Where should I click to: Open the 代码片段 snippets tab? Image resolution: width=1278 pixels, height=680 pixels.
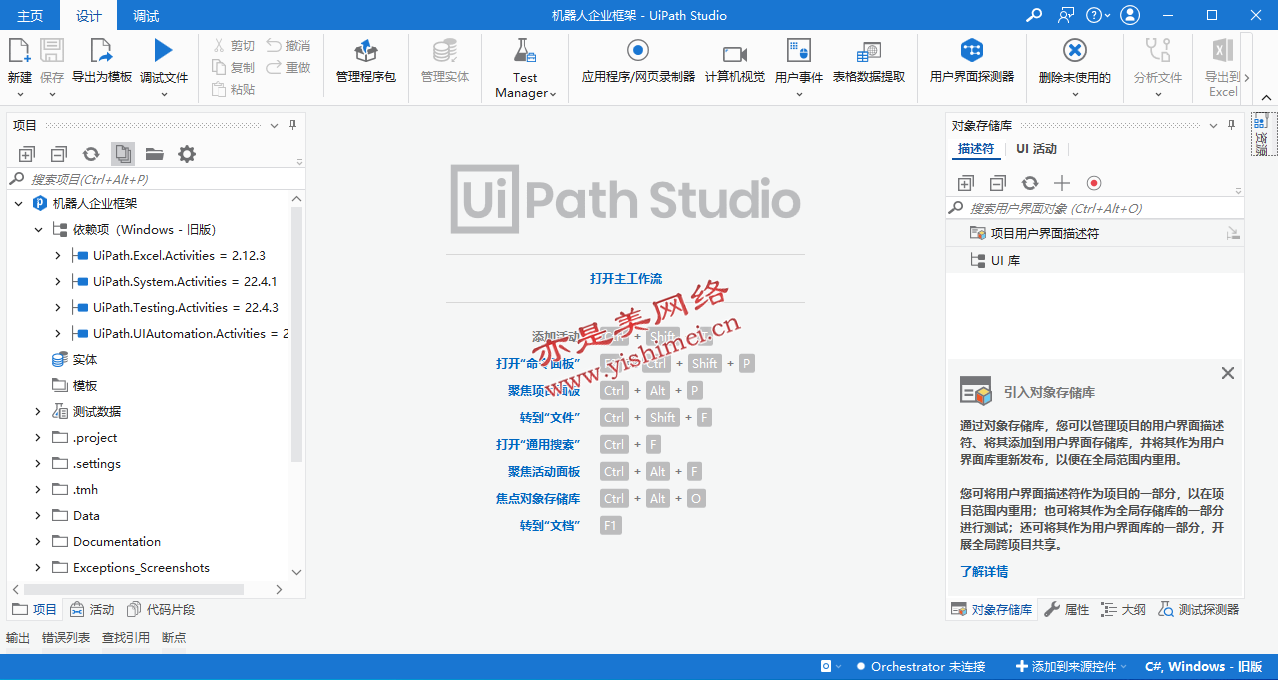click(161, 609)
